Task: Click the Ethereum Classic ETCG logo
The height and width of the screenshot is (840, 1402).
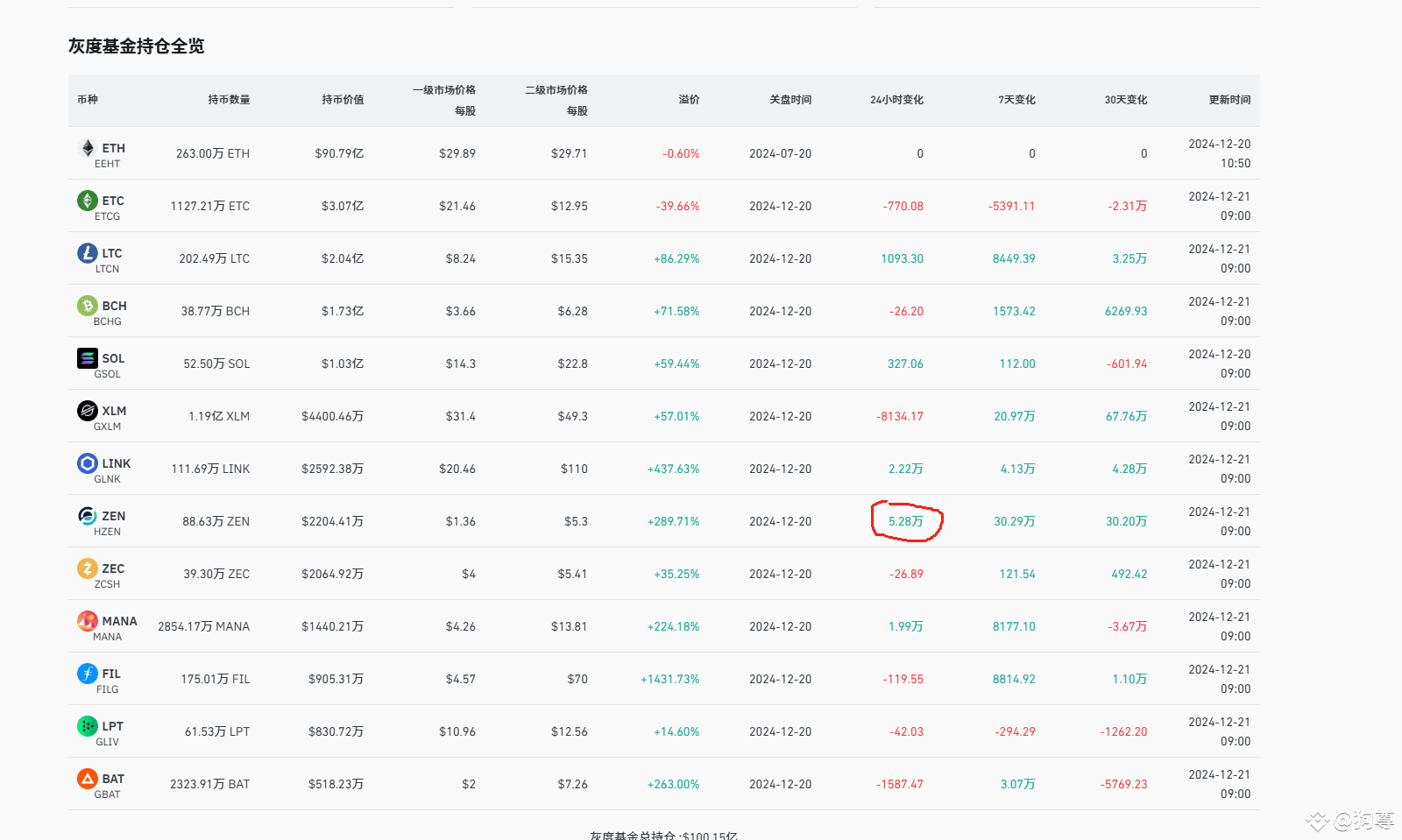Action: pos(88,200)
